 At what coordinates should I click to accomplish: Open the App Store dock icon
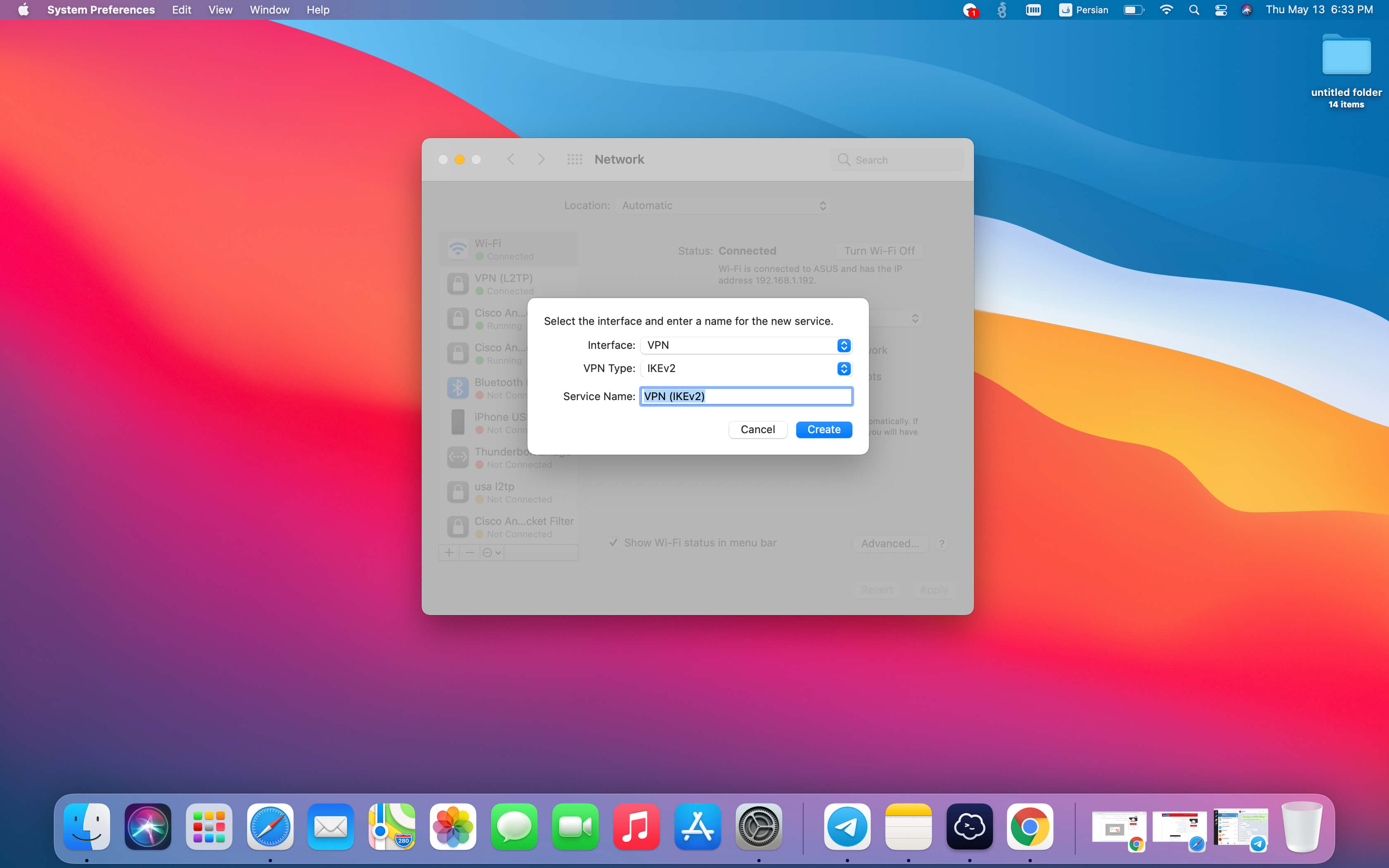(x=697, y=826)
